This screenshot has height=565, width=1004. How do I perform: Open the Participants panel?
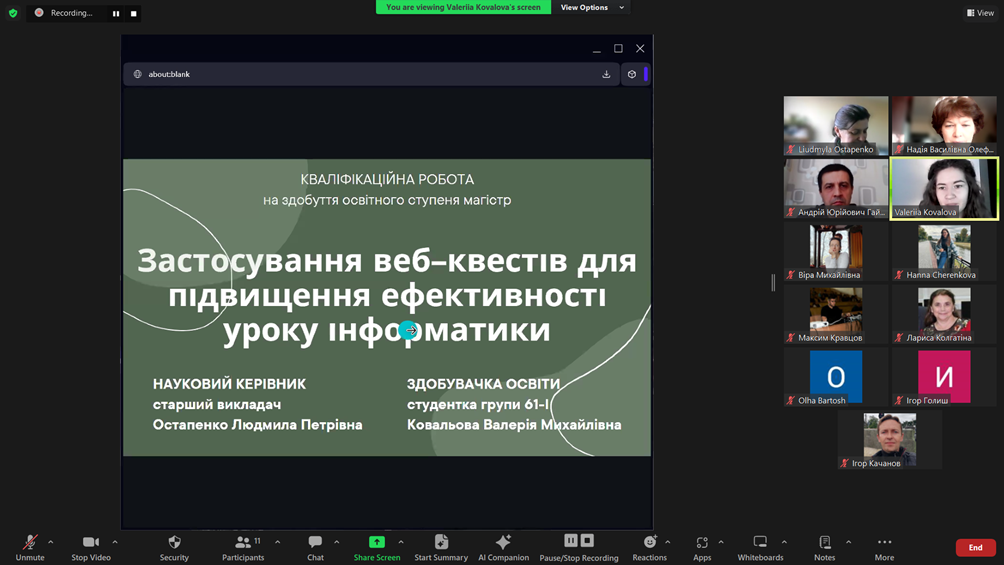243,548
